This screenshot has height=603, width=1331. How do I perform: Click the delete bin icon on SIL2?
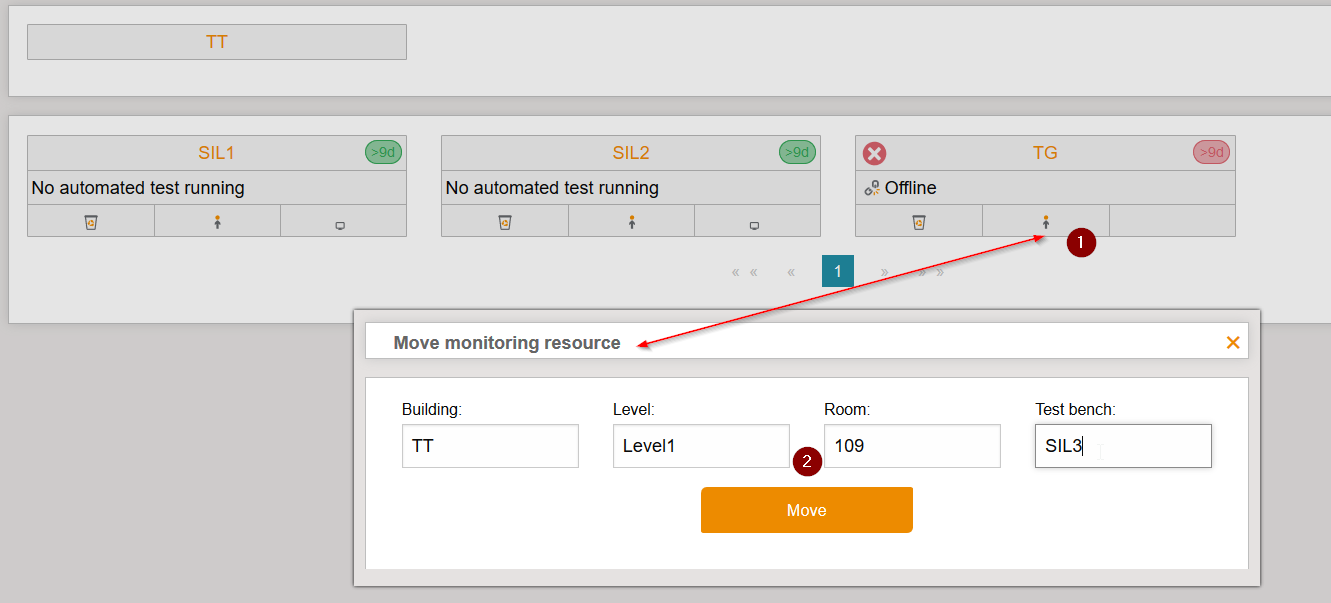pyautogui.click(x=505, y=222)
